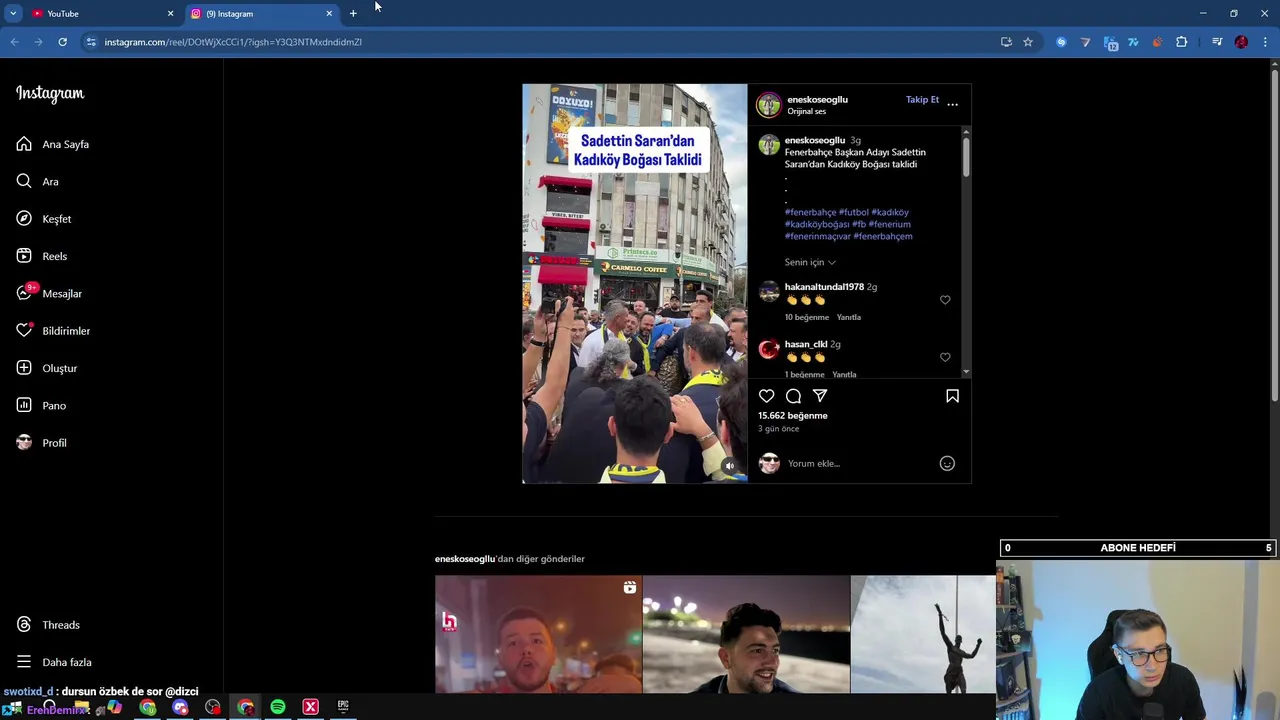The width and height of the screenshot is (1280, 720).
Task: Open Reels from sidebar
Action: coord(42,256)
